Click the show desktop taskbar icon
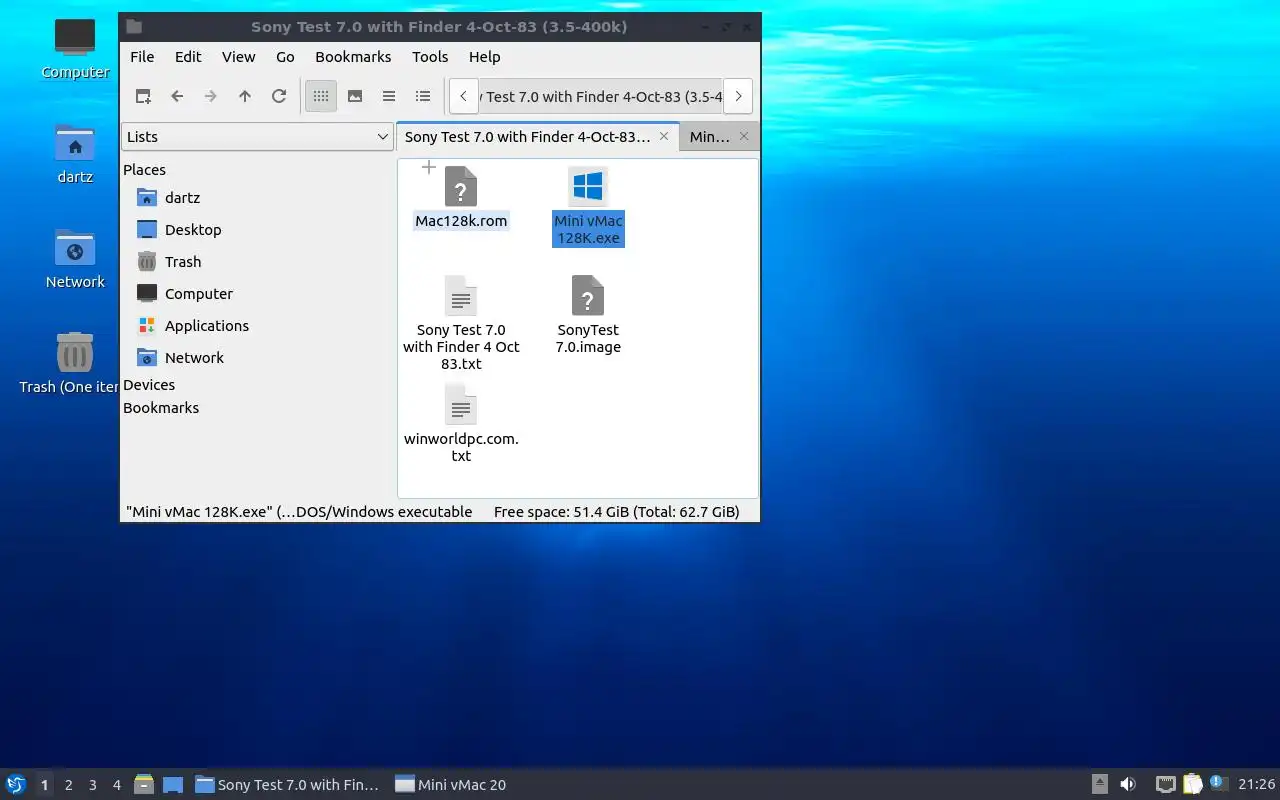 tap(172, 785)
